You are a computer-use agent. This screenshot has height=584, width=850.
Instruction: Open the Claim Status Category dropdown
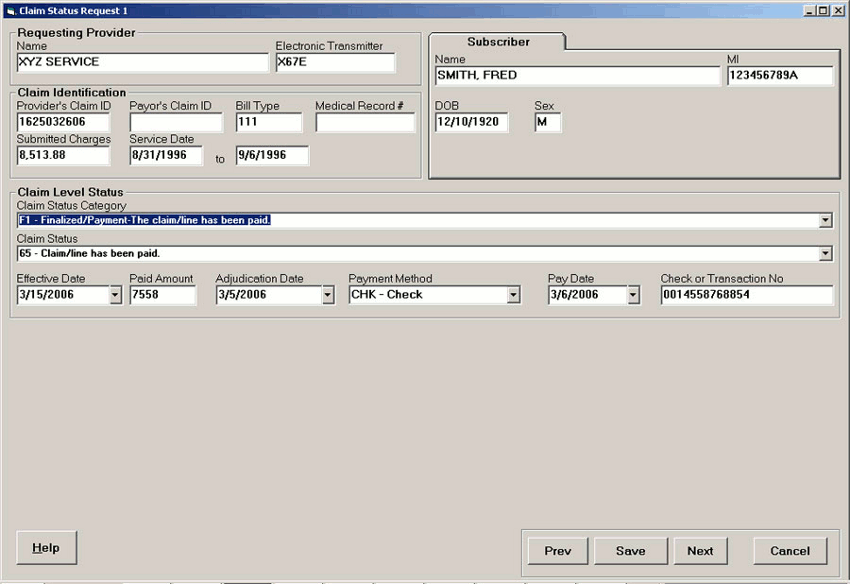click(x=824, y=219)
